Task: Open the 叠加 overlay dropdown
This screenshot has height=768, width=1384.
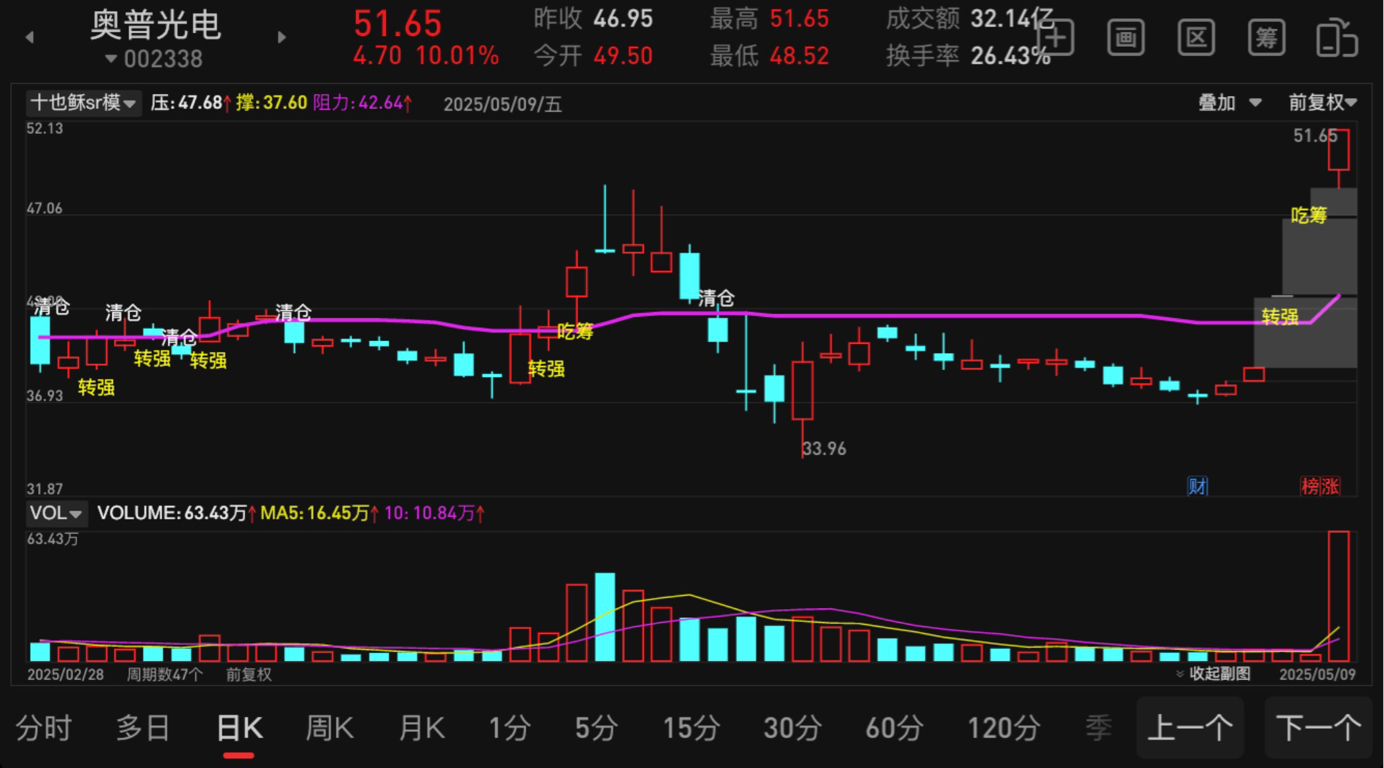Action: click(x=1230, y=102)
